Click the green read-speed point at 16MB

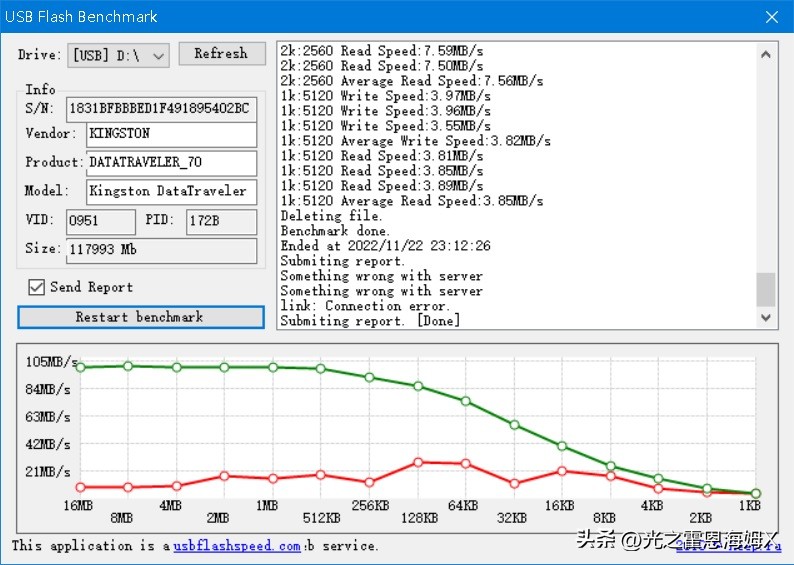[x=81, y=368]
